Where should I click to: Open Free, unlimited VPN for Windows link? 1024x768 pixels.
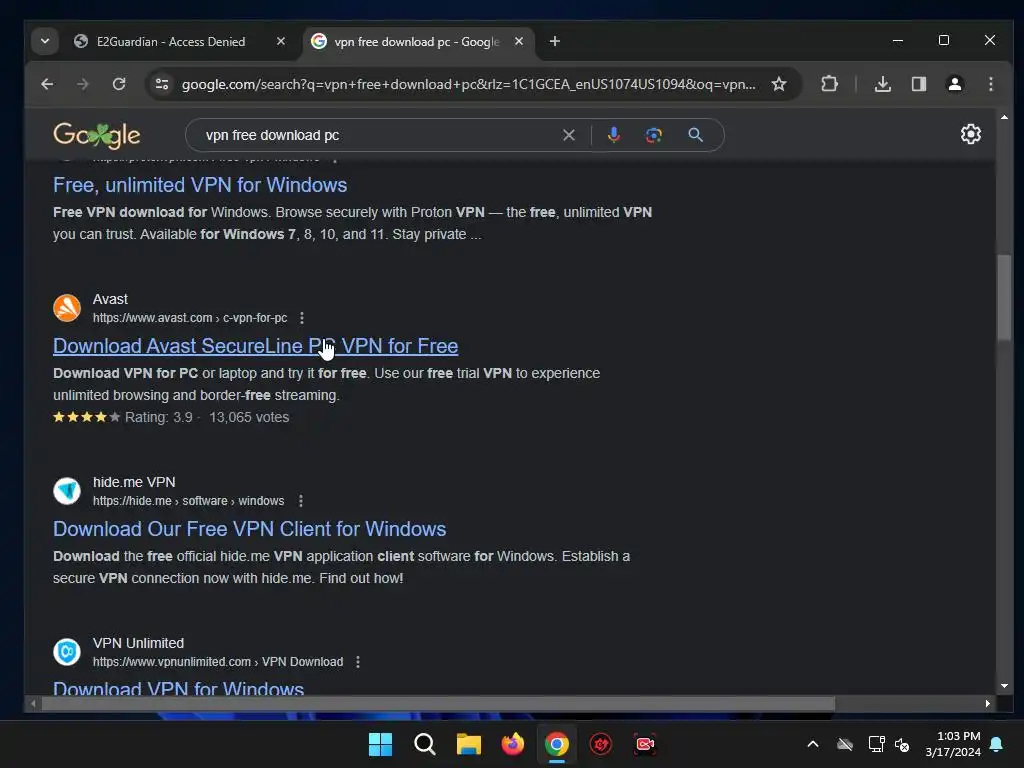(x=200, y=185)
